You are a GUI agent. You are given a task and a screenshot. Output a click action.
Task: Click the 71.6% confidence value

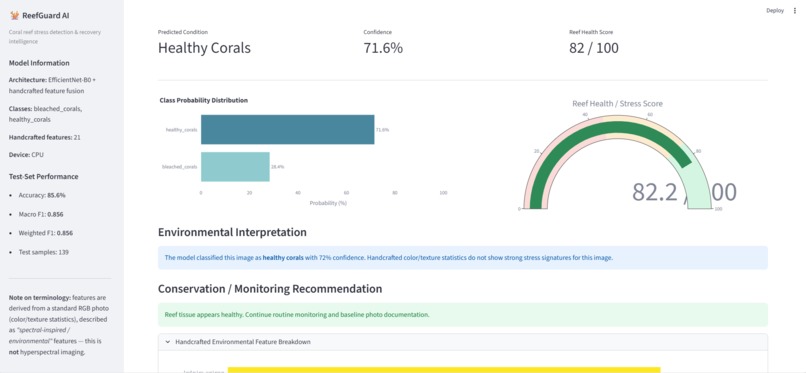pos(383,48)
